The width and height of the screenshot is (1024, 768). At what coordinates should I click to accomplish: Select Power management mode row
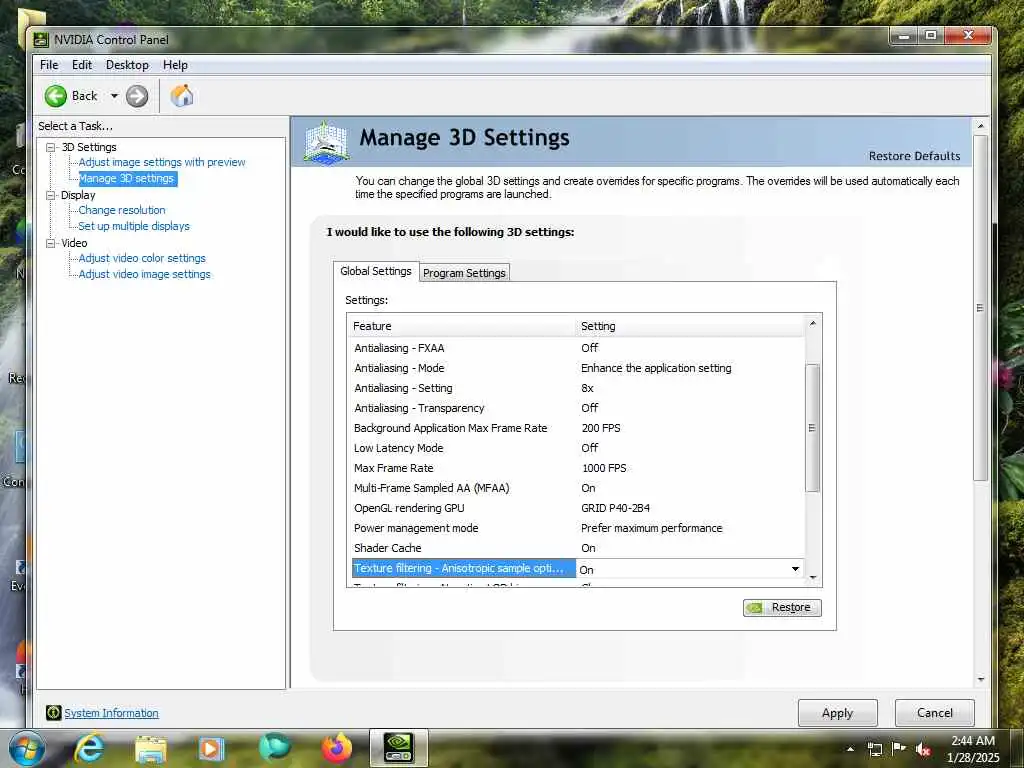[578, 528]
